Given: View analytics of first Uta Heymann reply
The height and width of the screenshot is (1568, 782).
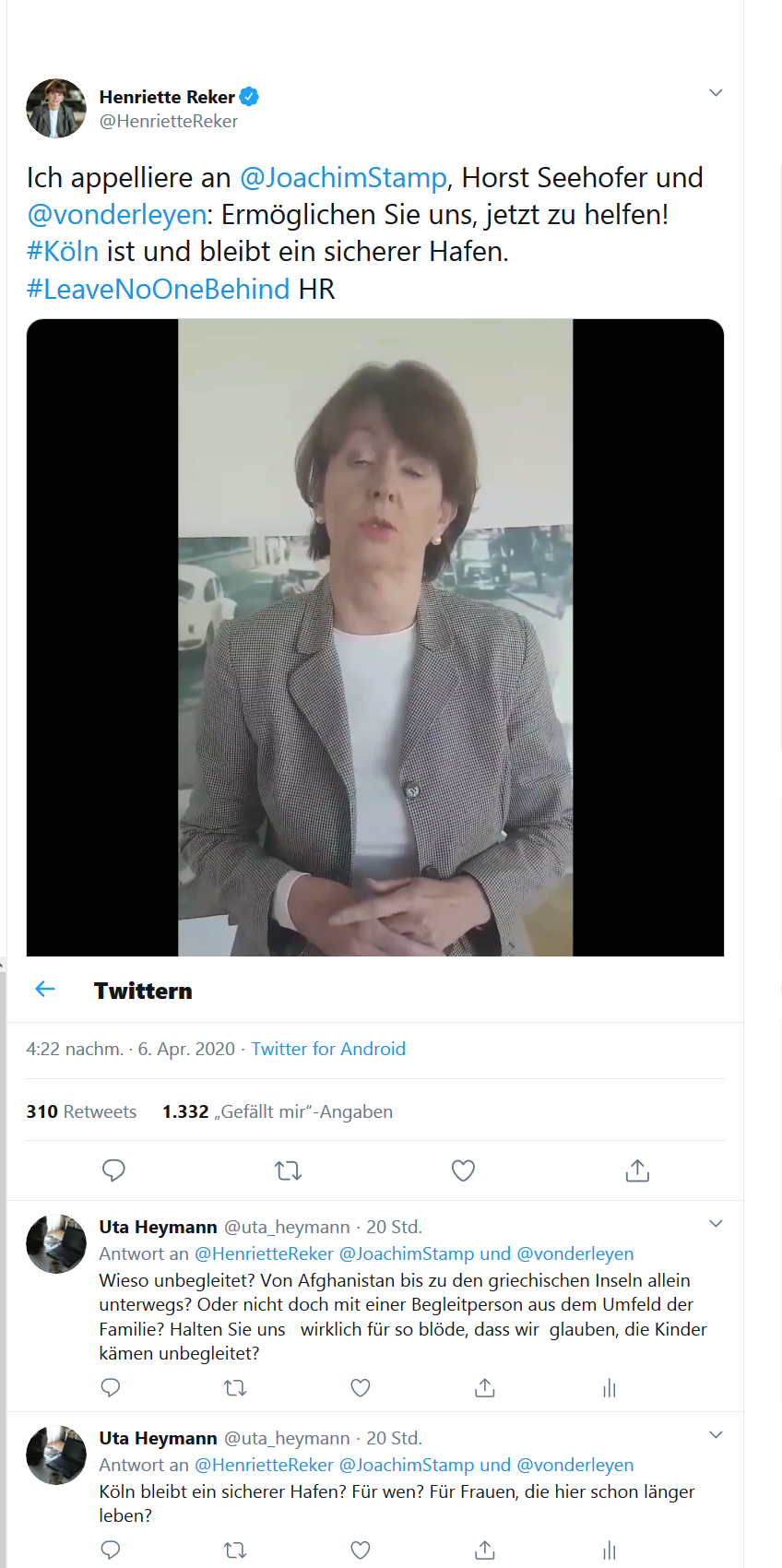Looking at the screenshot, I should [x=610, y=1387].
